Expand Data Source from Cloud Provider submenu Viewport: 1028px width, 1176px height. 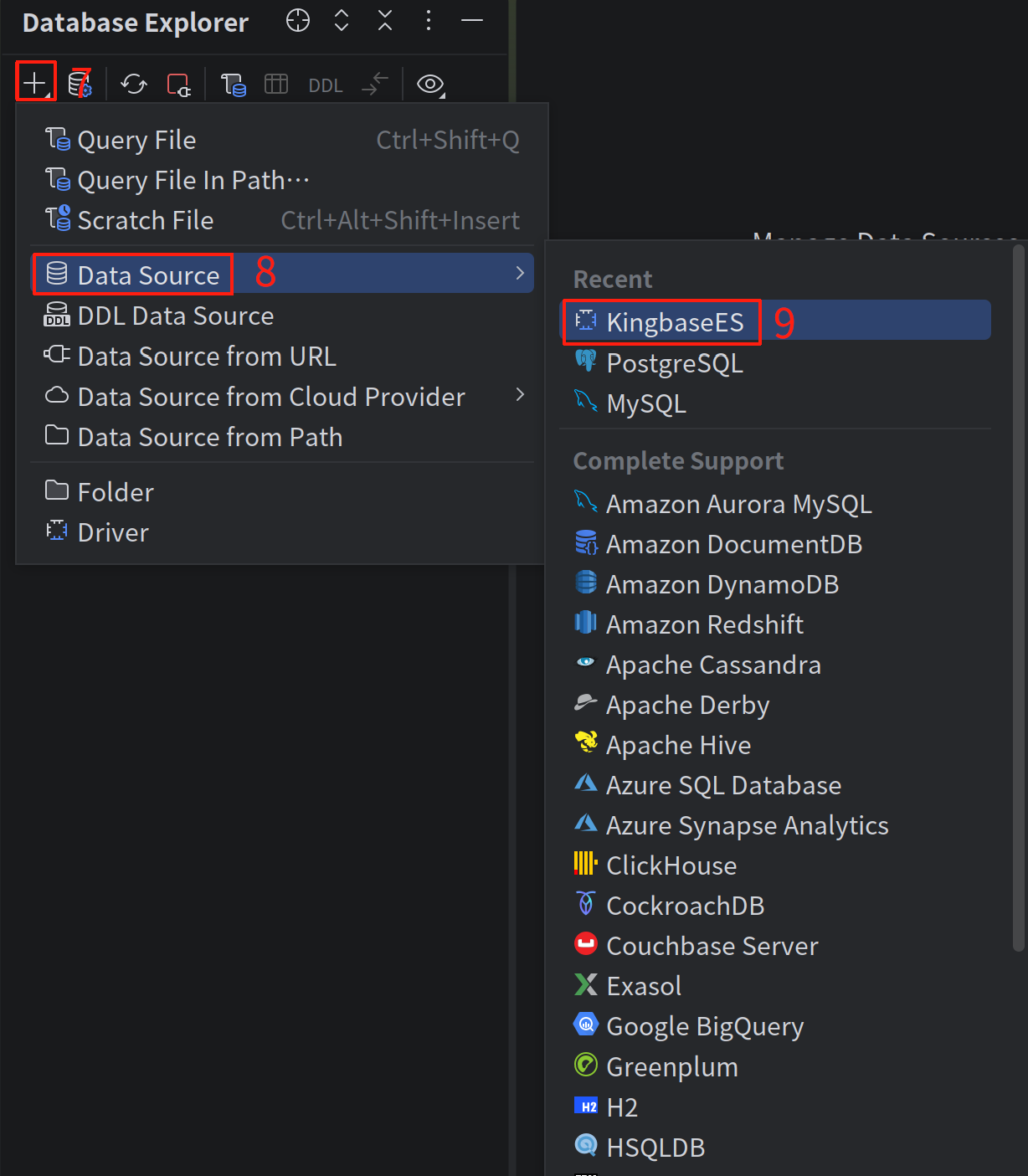coord(520,395)
